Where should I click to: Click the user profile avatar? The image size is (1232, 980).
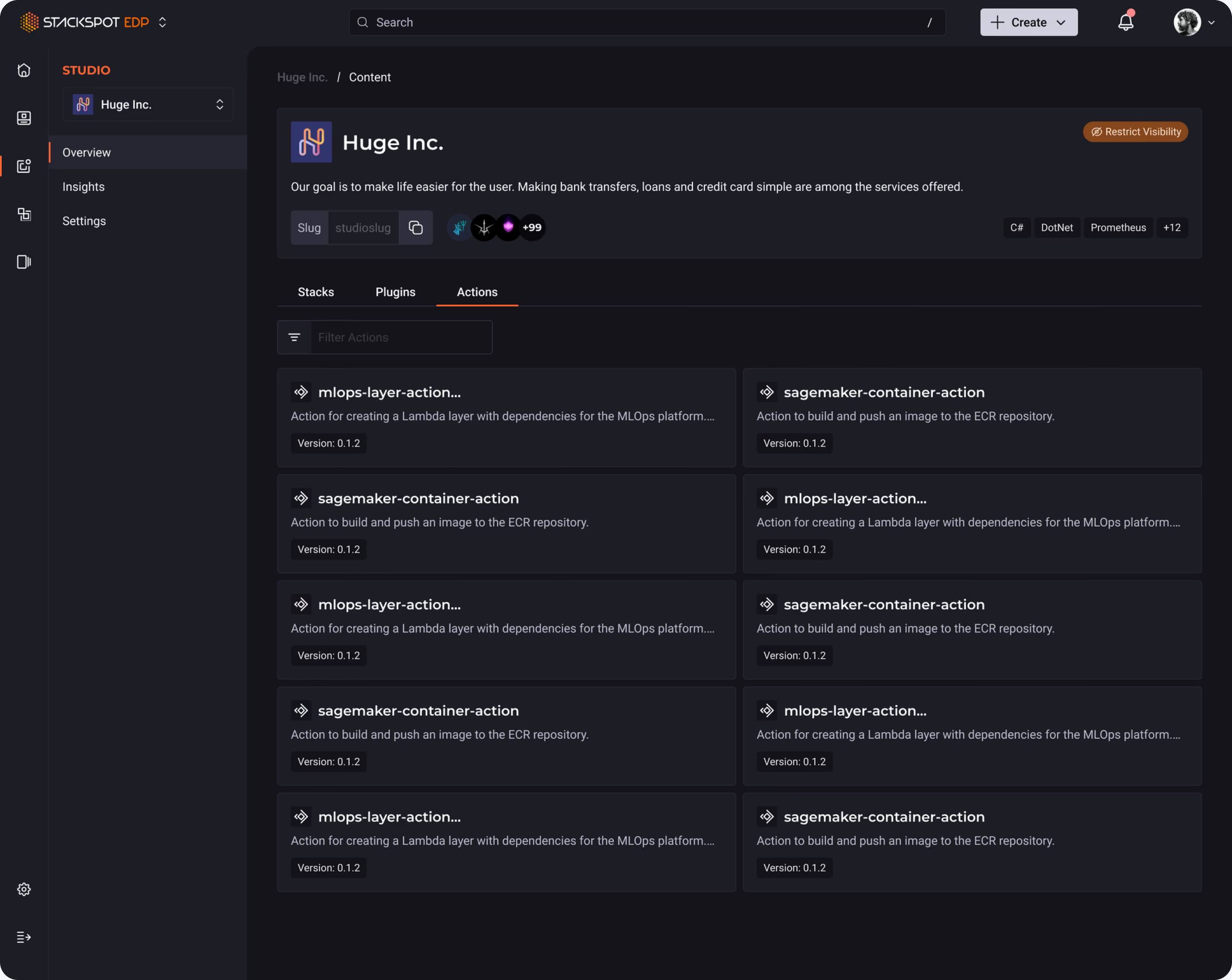pos(1187,22)
